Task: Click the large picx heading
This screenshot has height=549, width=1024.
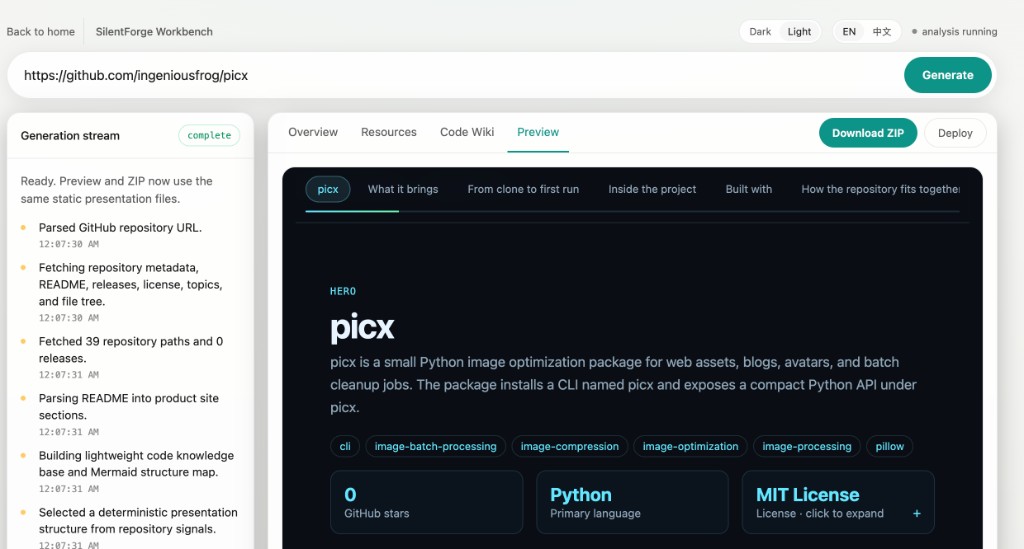Action: pyautogui.click(x=362, y=326)
